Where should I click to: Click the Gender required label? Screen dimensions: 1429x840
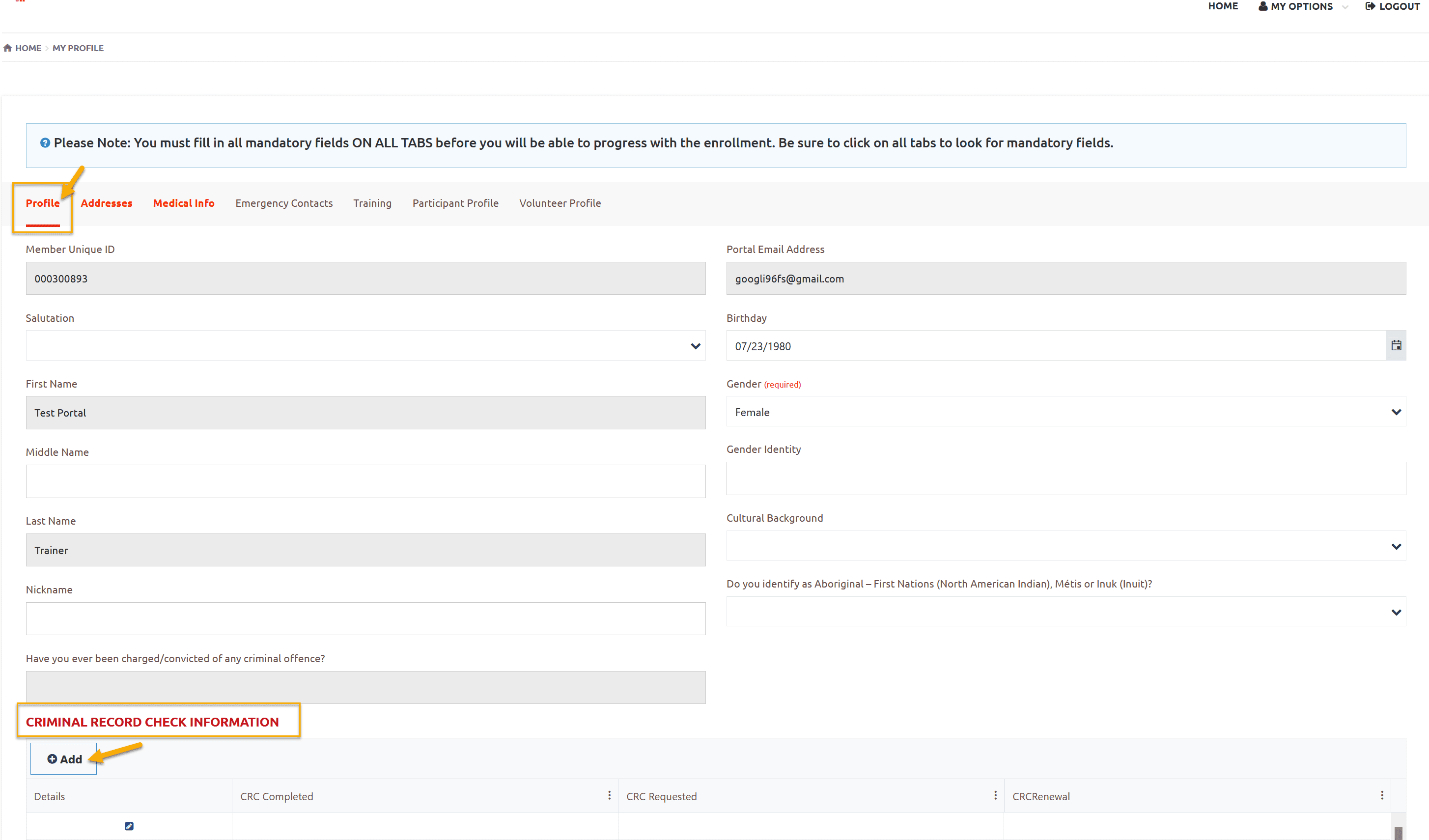point(763,384)
